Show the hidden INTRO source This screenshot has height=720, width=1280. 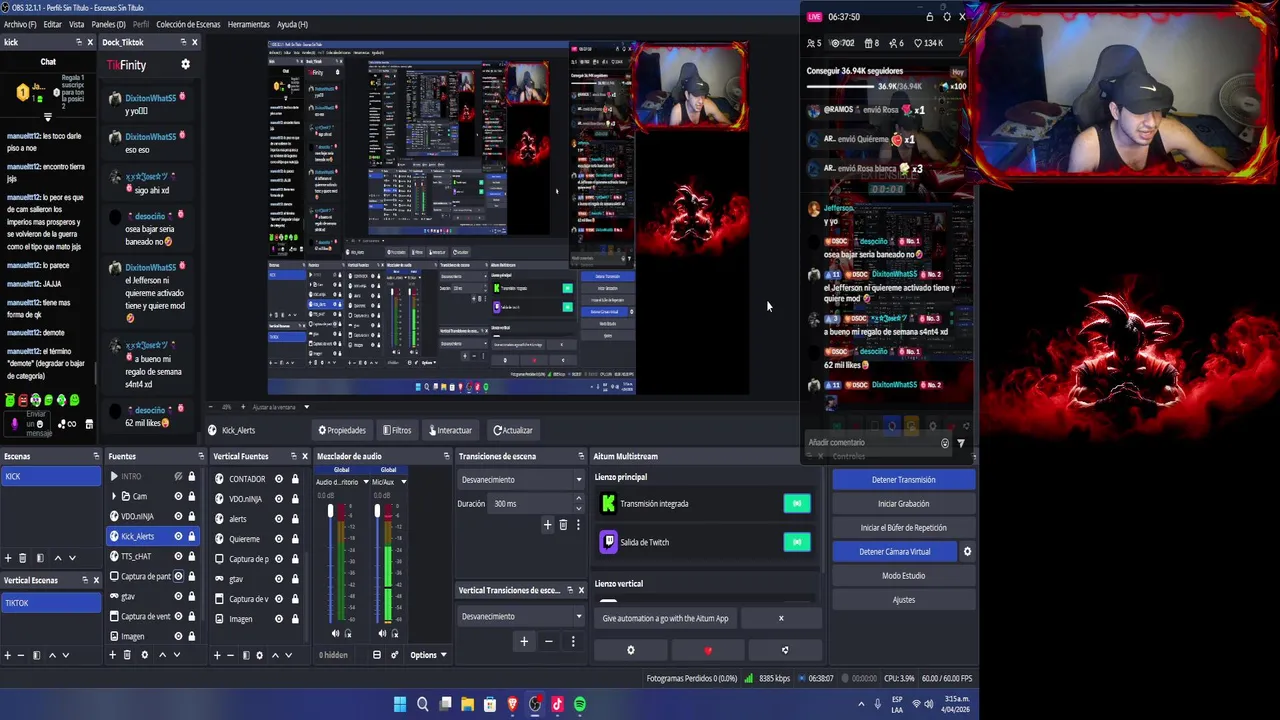178,477
